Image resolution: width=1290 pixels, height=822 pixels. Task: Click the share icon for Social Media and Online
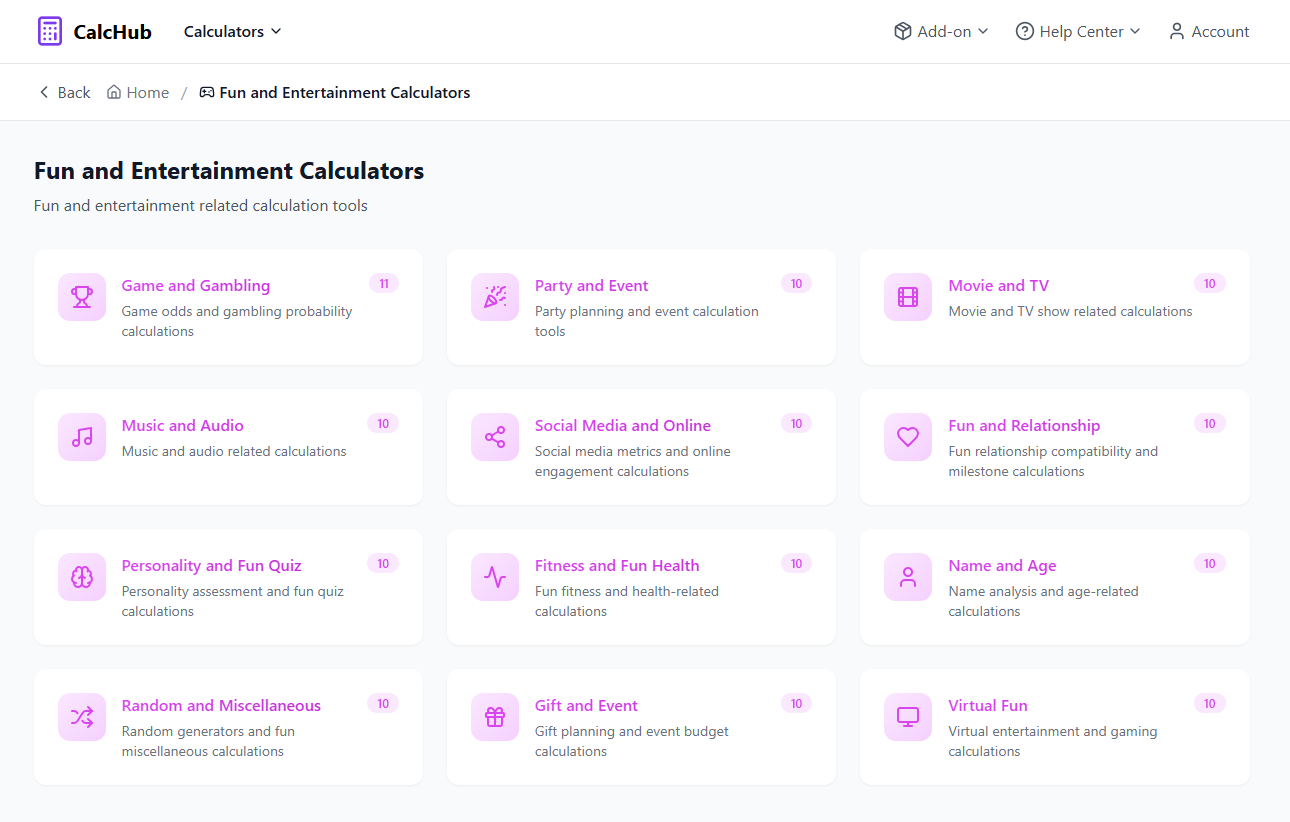495,437
